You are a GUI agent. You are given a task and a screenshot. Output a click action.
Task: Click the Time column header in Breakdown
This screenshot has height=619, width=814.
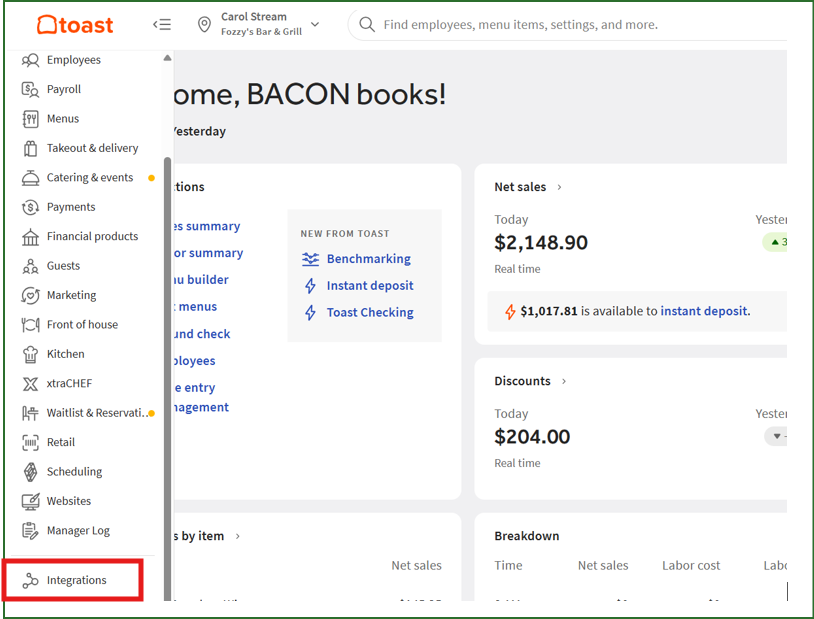[508, 566]
